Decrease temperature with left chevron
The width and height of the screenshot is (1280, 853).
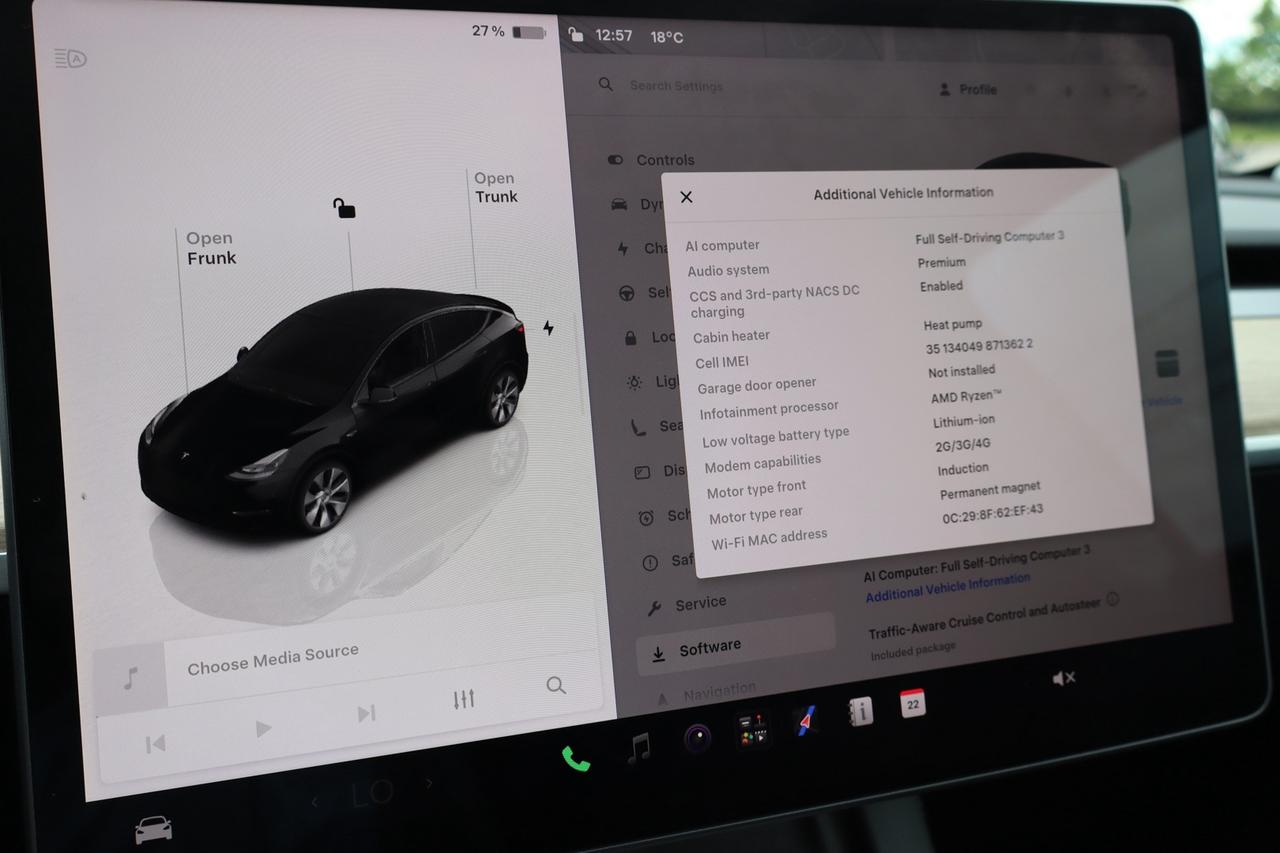315,801
